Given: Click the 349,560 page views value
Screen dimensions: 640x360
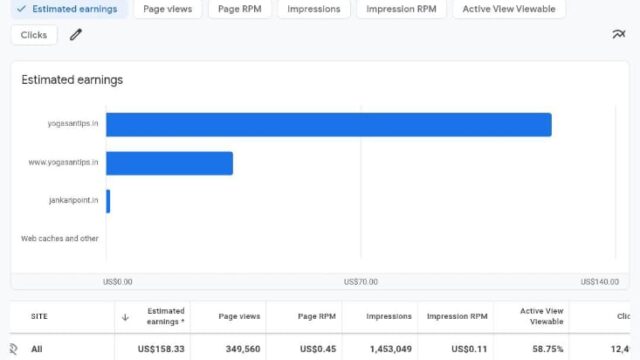Looking at the screenshot, I should [x=243, y=349].
